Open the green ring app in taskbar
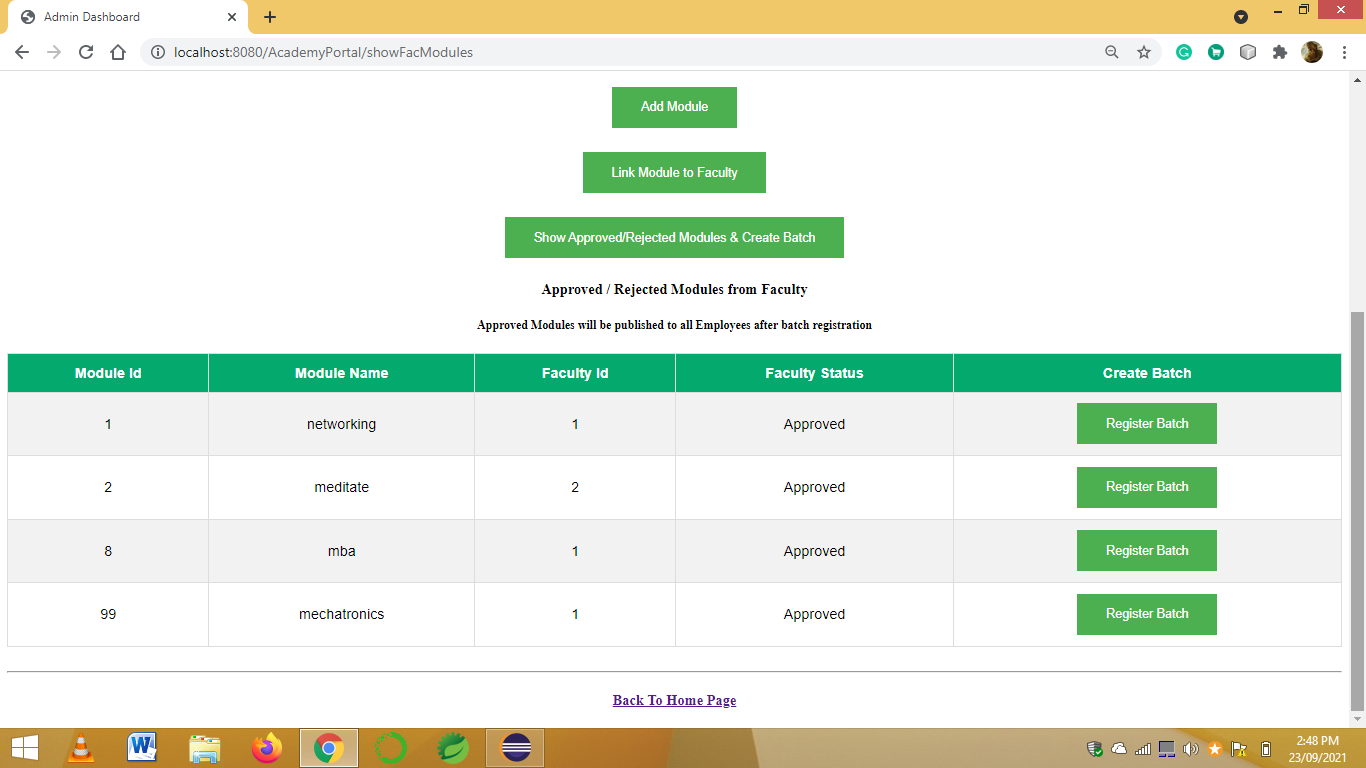The image size is (1366, 768). [x=391, y=748]
